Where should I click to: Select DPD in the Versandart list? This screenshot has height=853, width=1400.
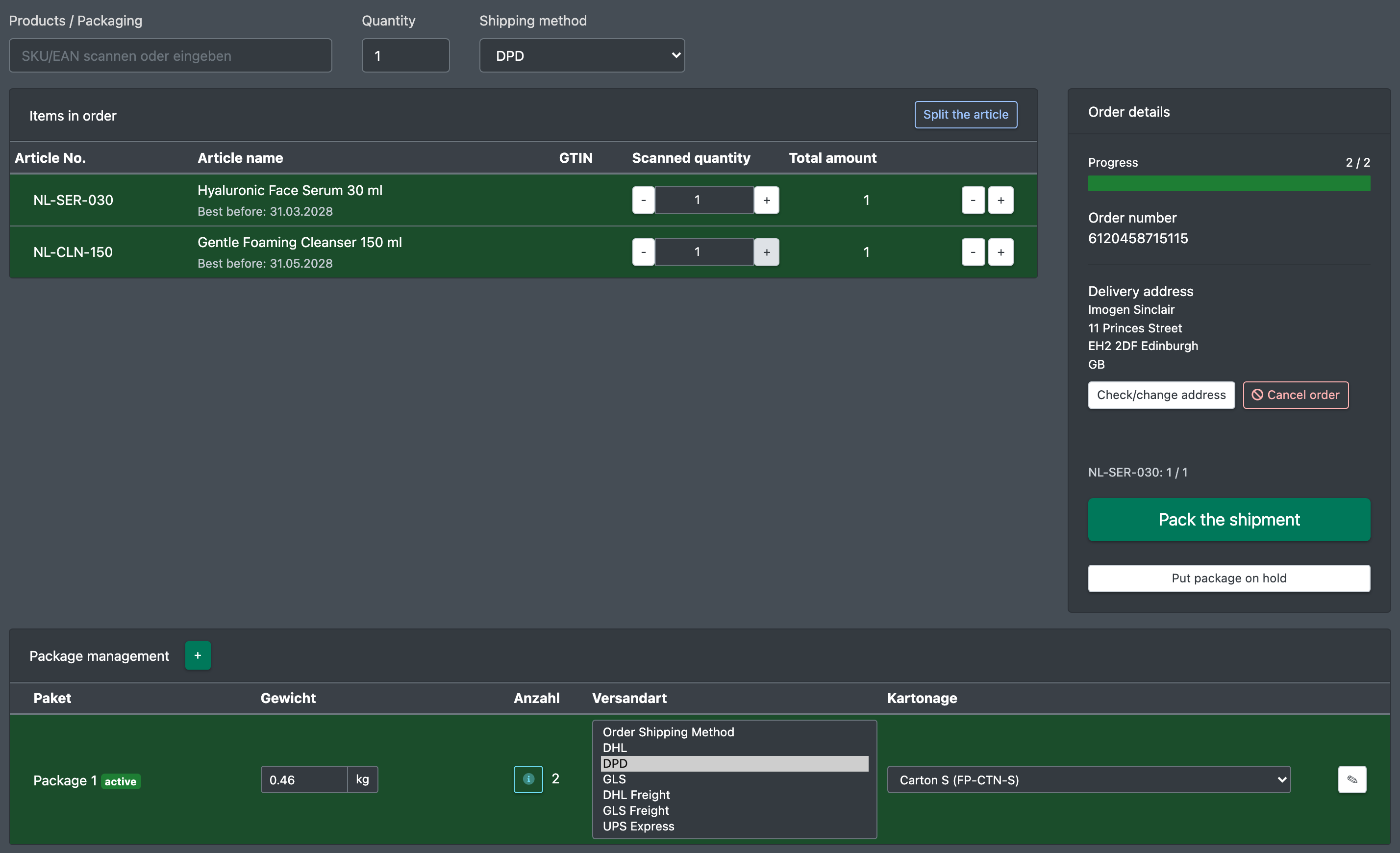tap(734, 763)
